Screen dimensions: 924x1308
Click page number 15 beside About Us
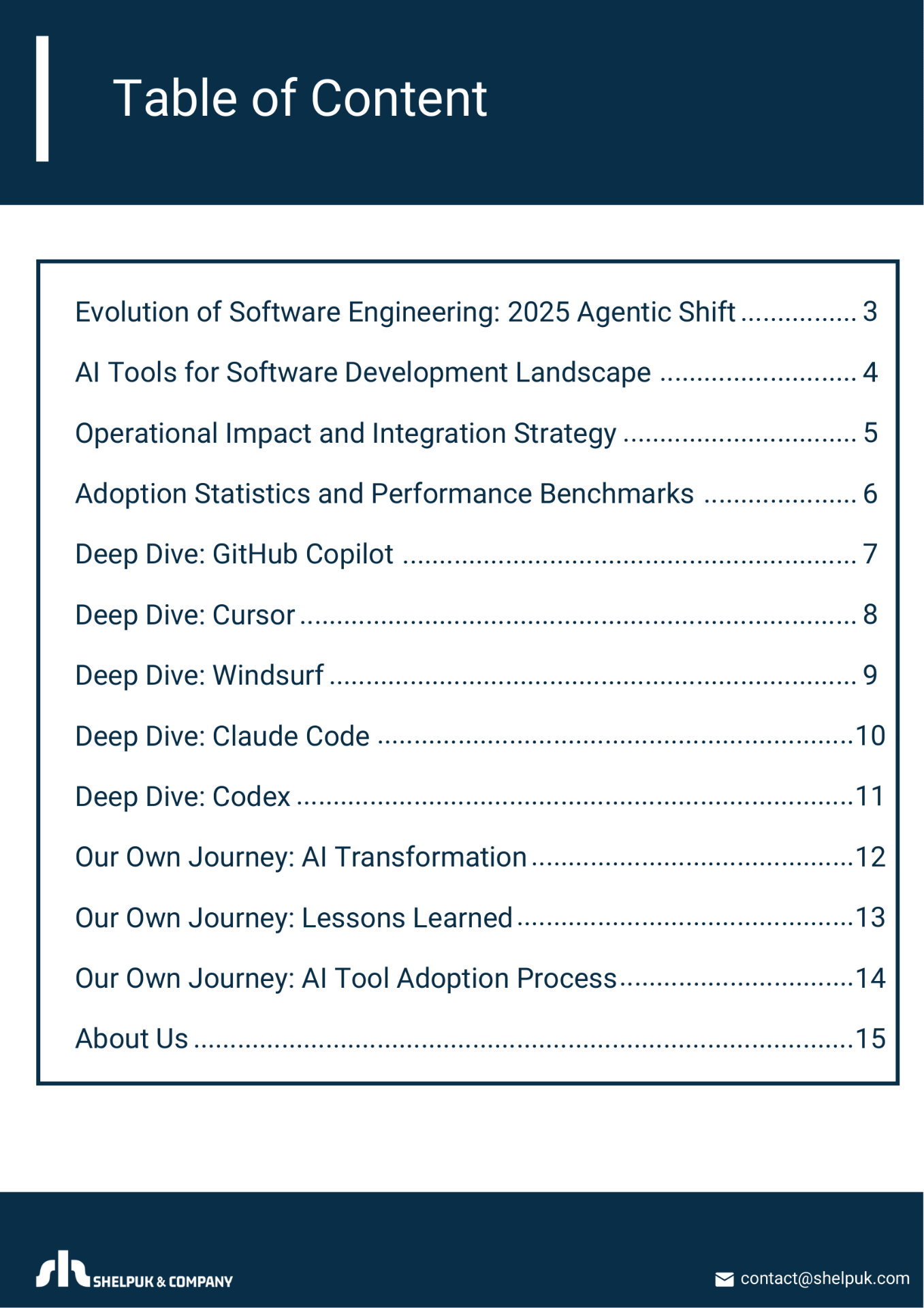click(x=870, y=1039)
